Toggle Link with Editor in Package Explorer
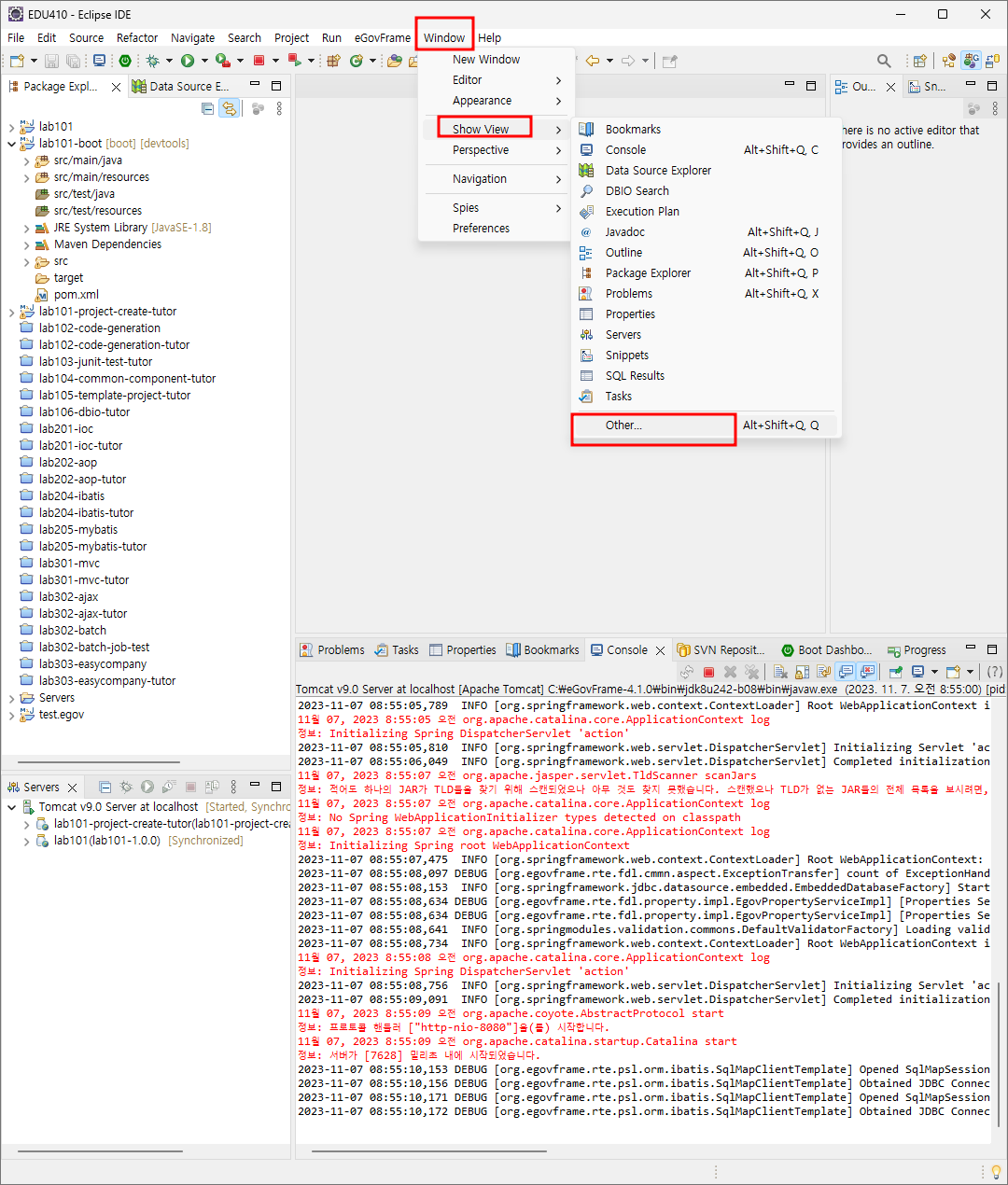This screenshot has height=1185, width=1008. click(229, 108)
